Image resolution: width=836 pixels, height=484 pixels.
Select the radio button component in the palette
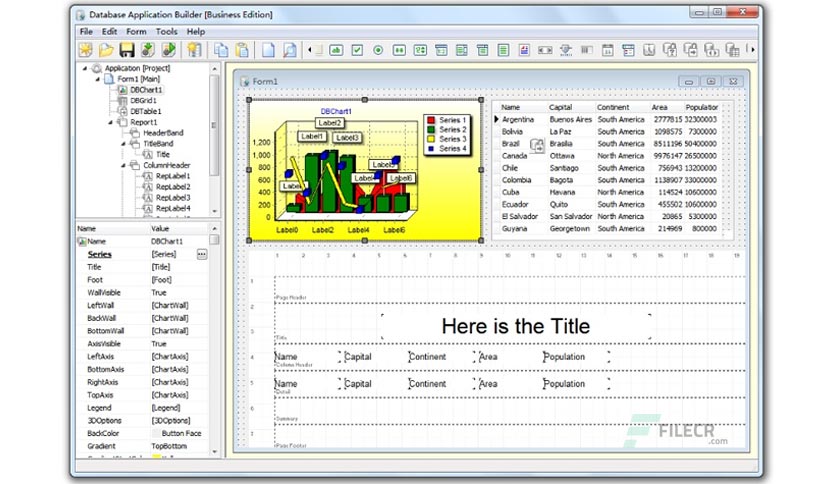point(378,50)
